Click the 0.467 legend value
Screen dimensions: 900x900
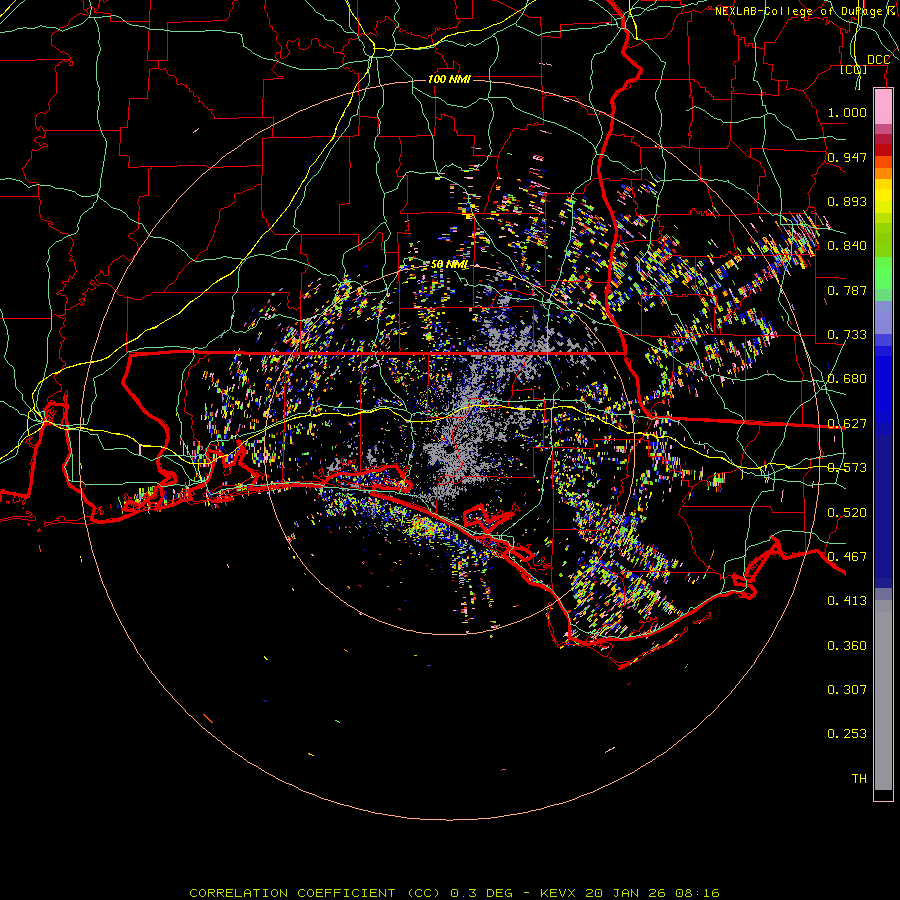click(847, 557)
